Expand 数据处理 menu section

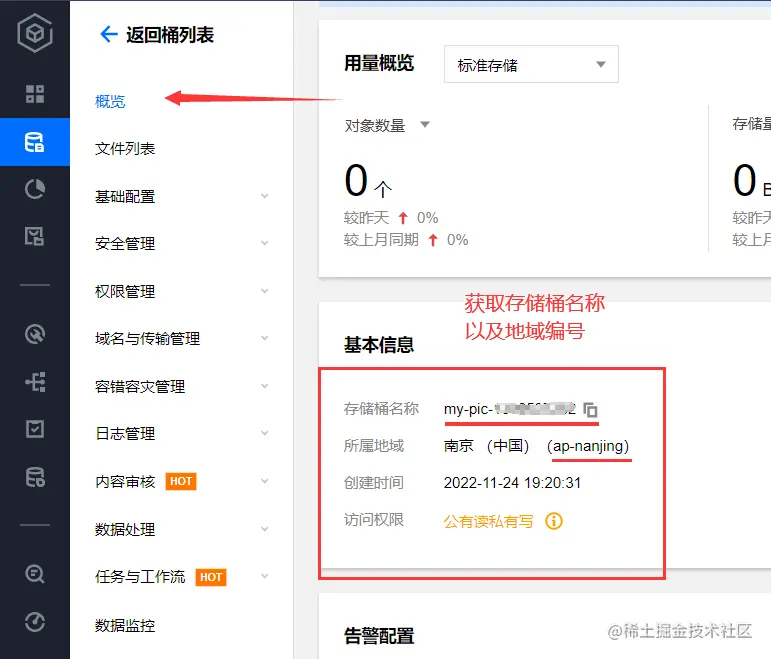pos(182,529)
